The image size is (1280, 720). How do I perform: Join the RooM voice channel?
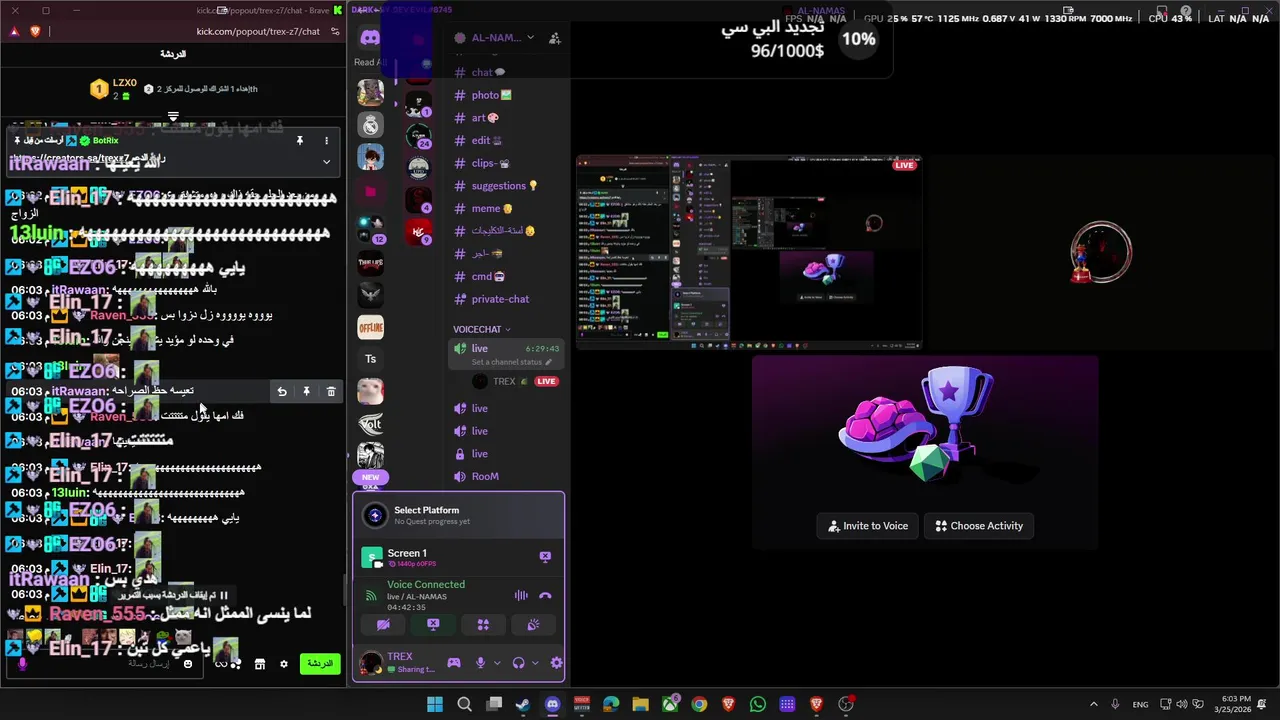pyautogui.click(x=485, y=476)
